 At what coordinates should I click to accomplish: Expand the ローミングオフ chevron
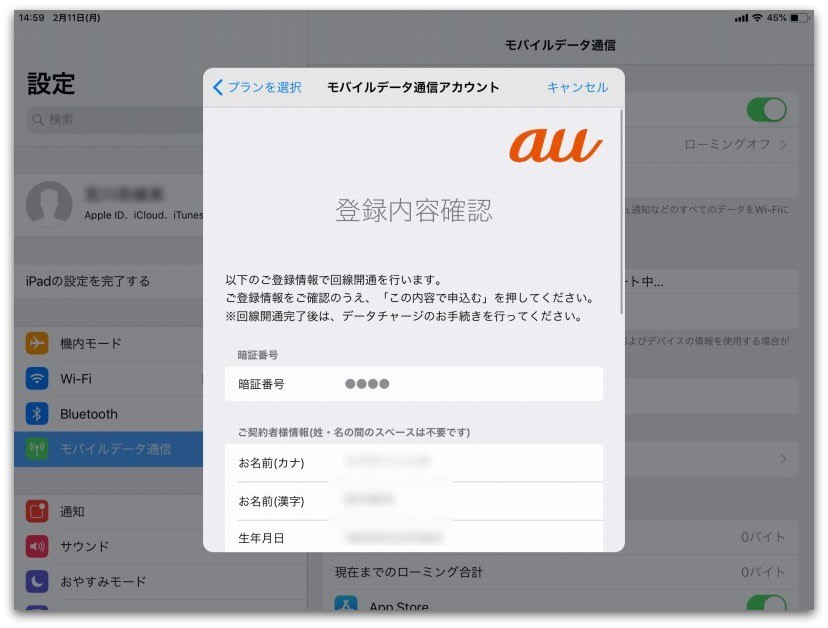tap(784, 144)
